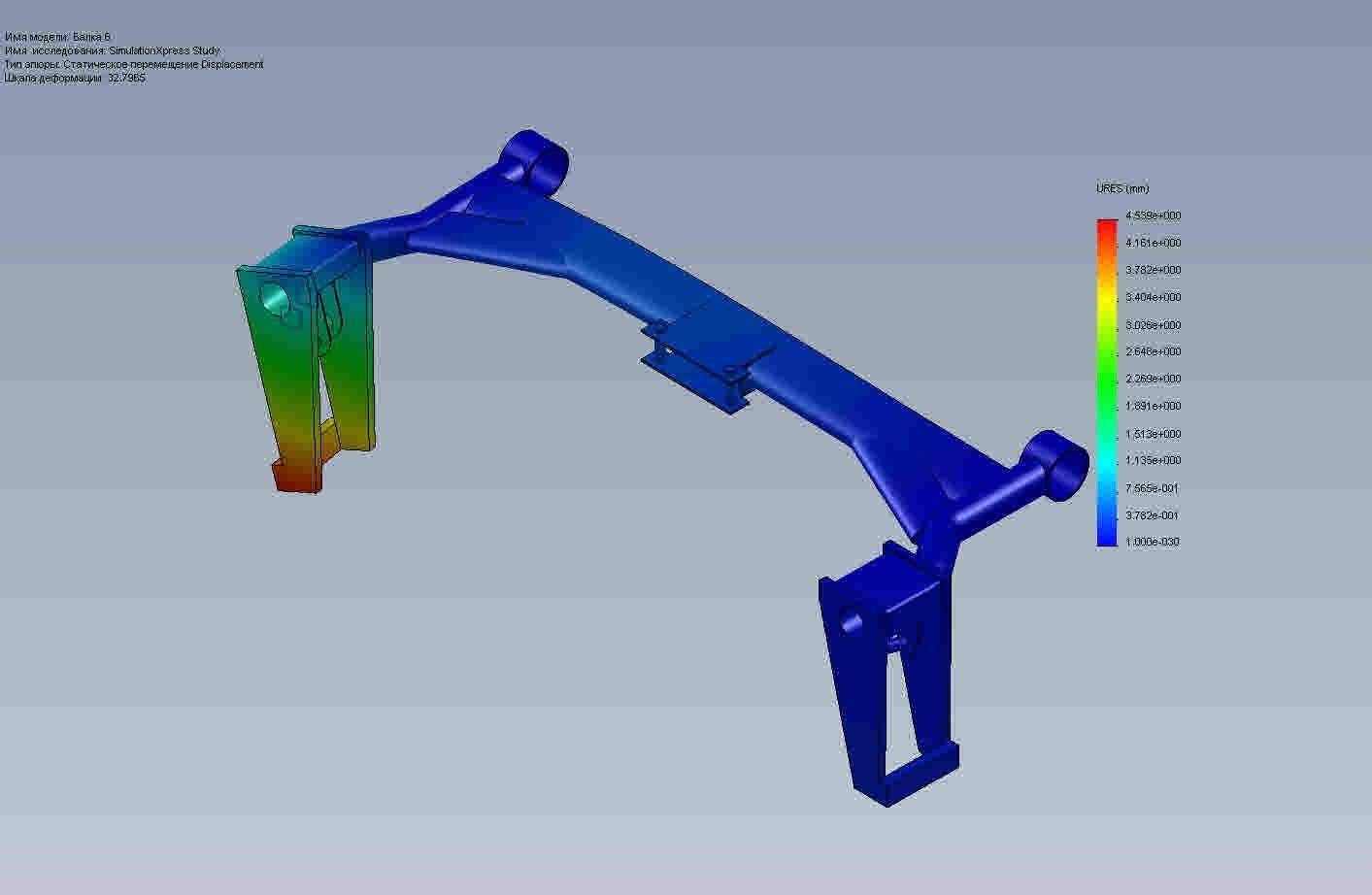
Task: Select the blue lower-right bracket
Action: click(889, 675)
